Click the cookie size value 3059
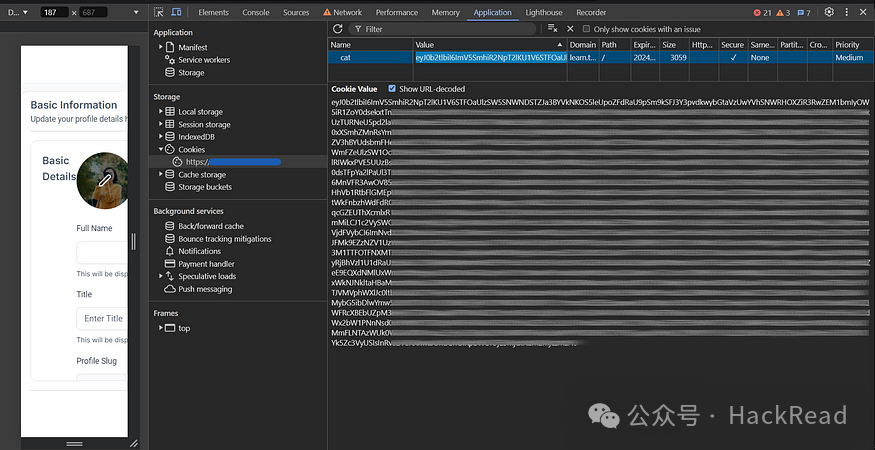 coord(678,58)
